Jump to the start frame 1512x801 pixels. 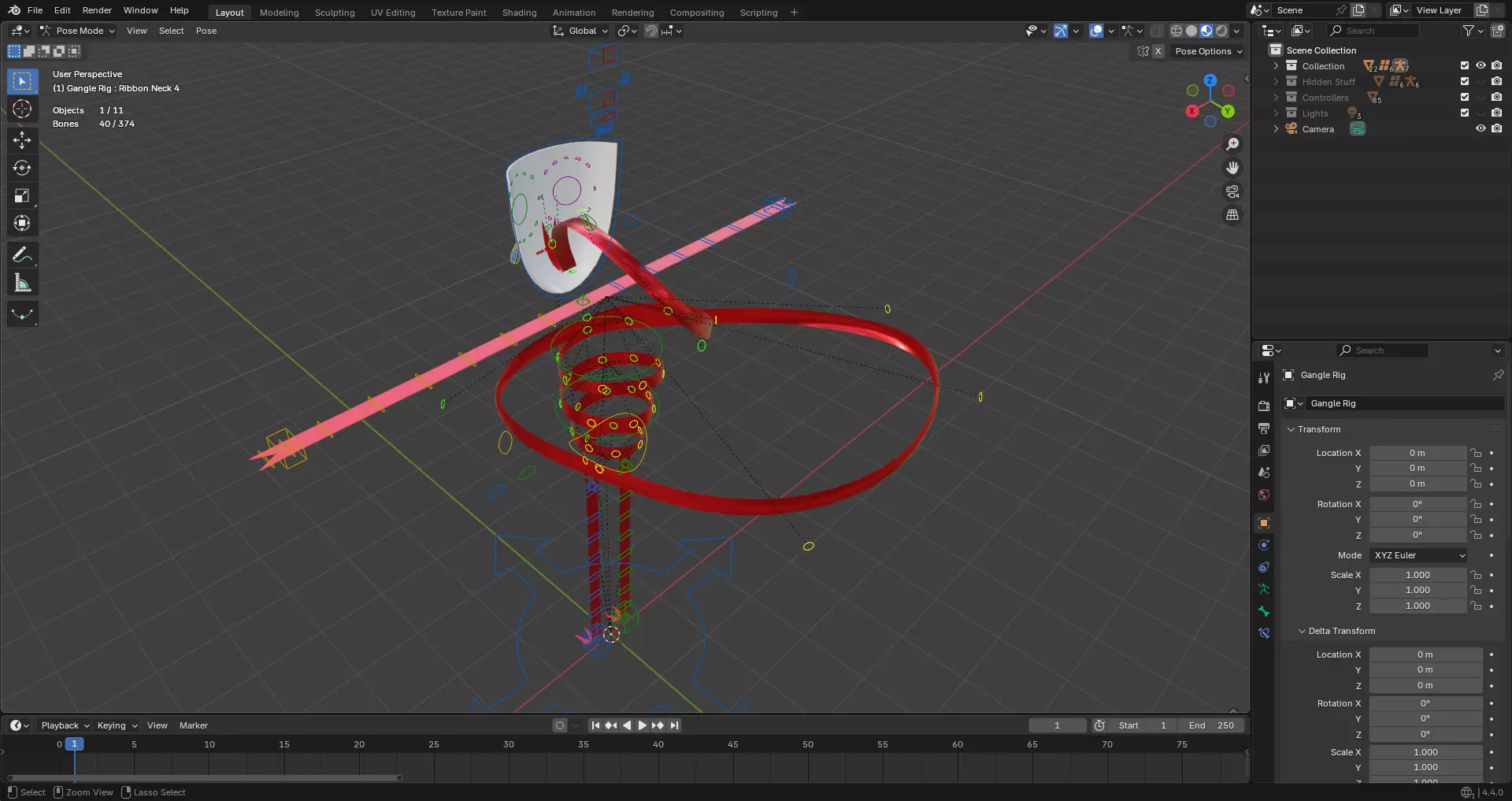tap(595, 725)
